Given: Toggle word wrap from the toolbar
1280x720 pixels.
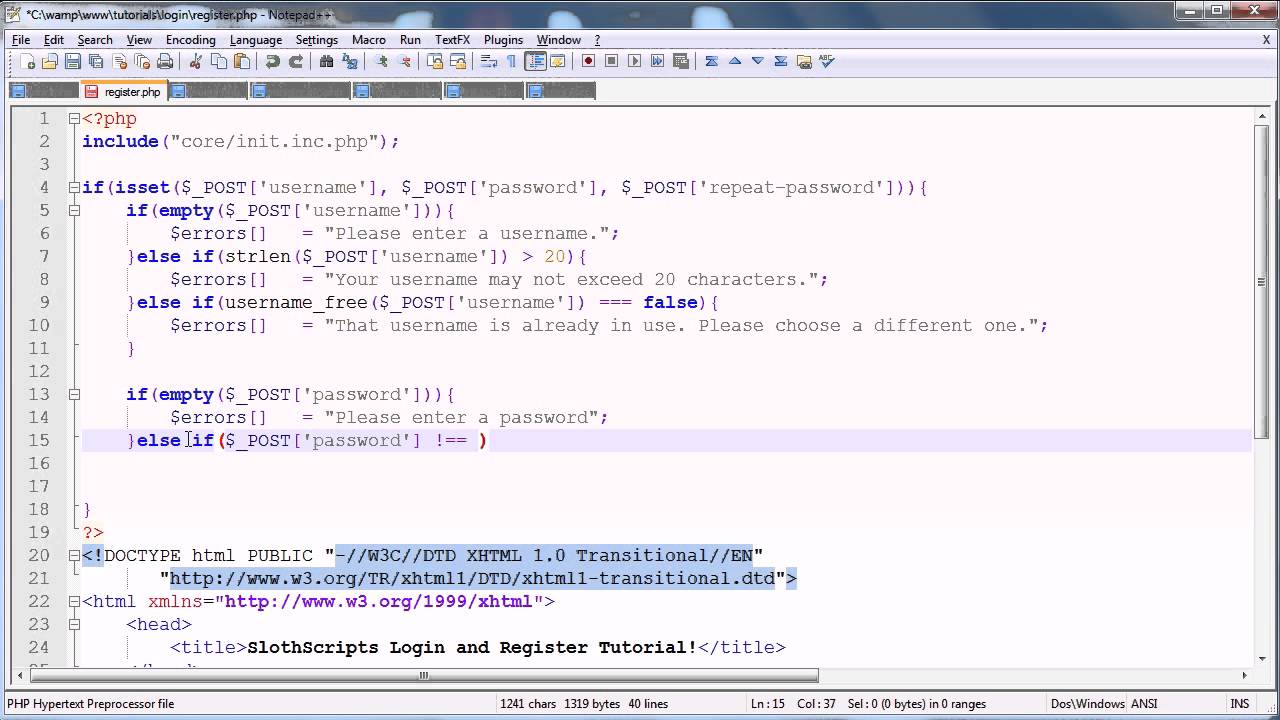Looking at the screenshot, I should pos(489,61).
